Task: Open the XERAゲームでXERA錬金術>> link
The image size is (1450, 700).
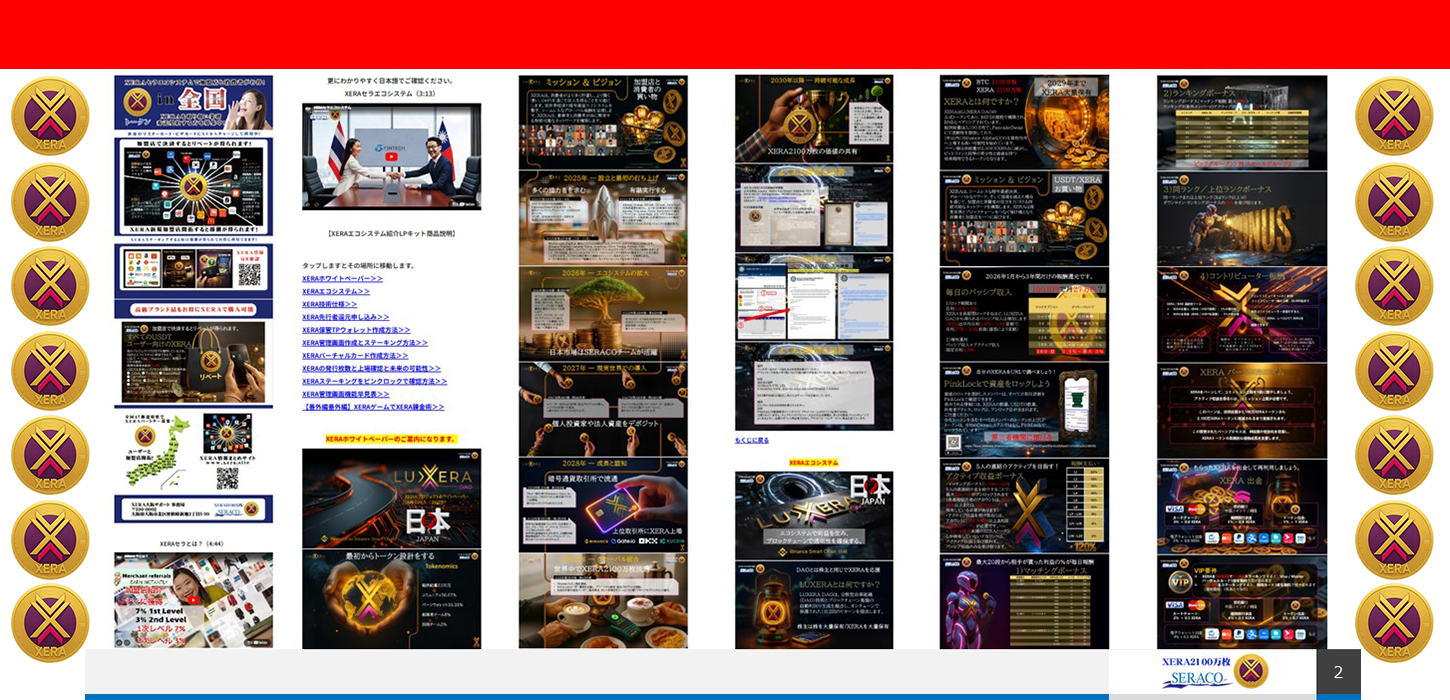Action: point(373,407)
